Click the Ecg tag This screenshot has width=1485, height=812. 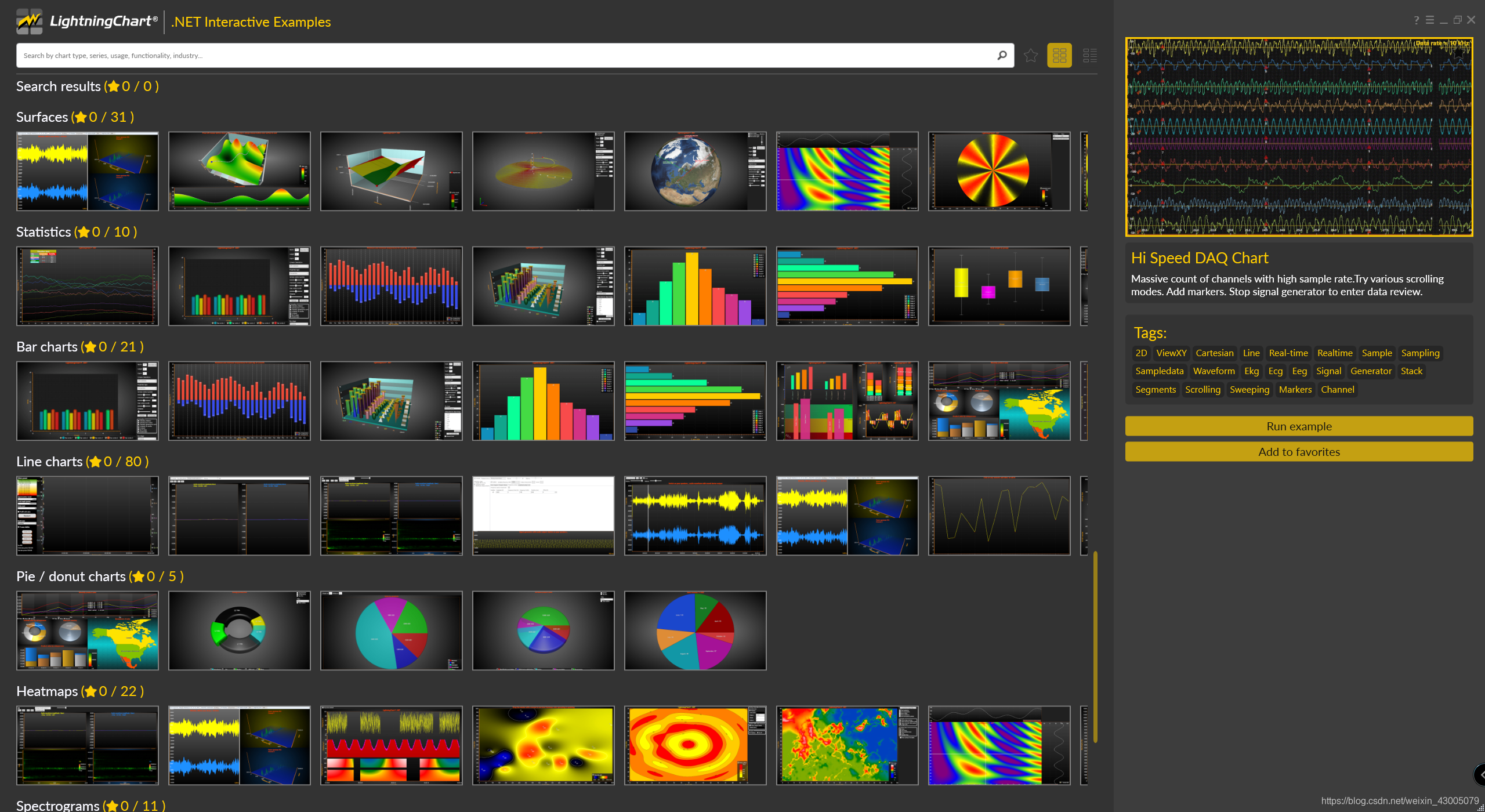tap(1275, 371)
